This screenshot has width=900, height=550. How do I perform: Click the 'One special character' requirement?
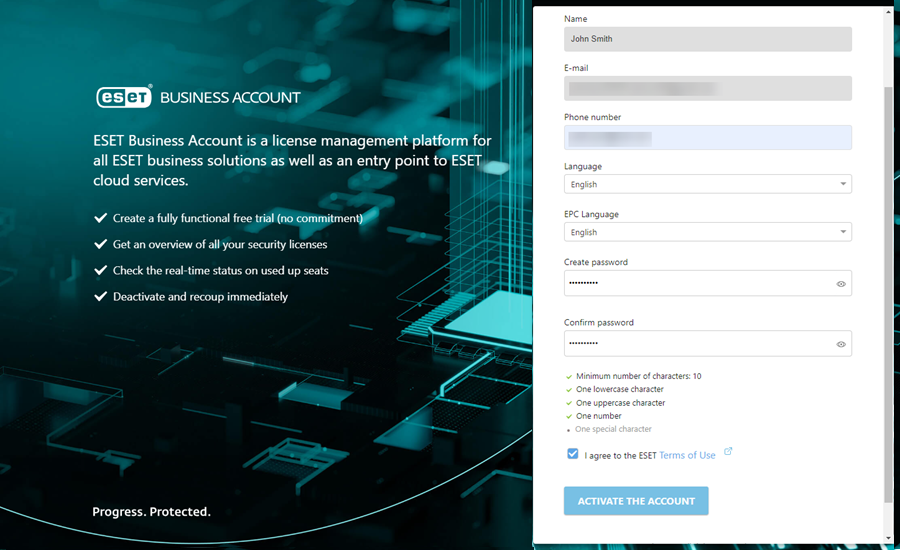click(x=613, y=429)
